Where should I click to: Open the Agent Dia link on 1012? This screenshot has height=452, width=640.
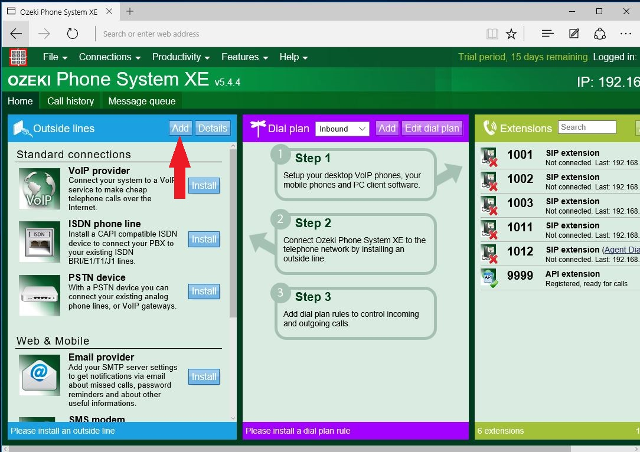click(621, 250)
